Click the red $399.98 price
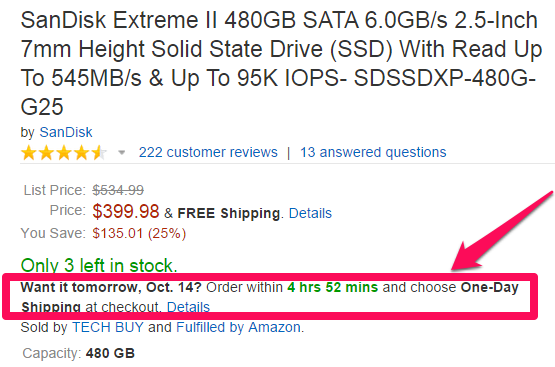The height and width of the screenshot is (367, 555). pos(126,212)
